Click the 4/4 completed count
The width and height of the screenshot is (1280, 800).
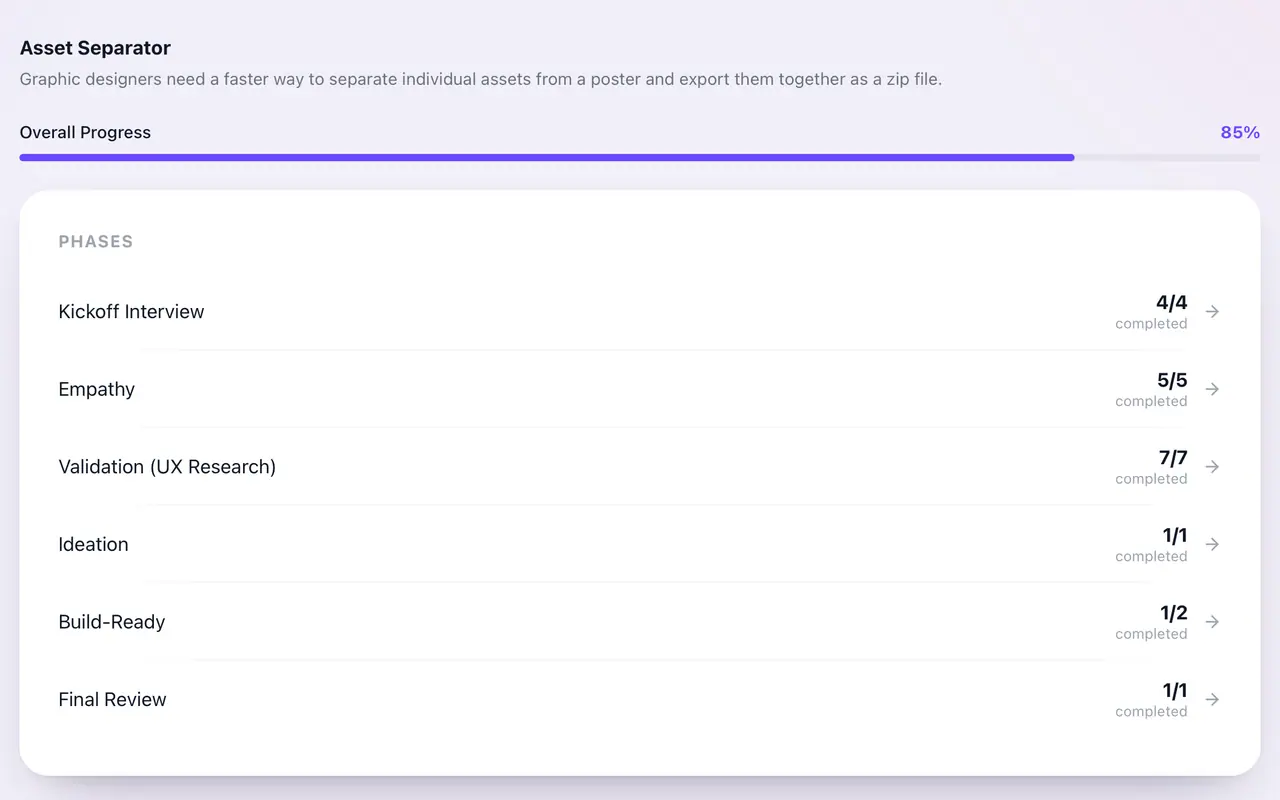[x=1152, y=312]
